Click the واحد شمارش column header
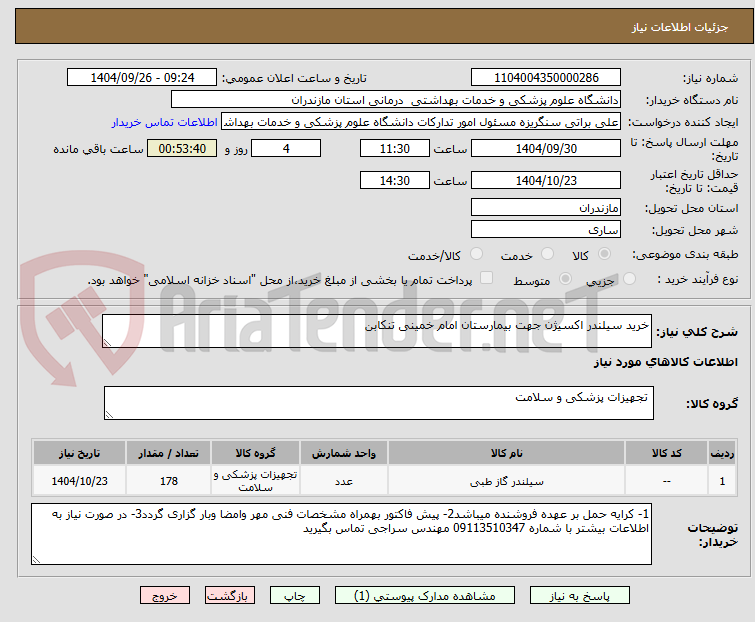Screen dimensions: 755x622 344,453
